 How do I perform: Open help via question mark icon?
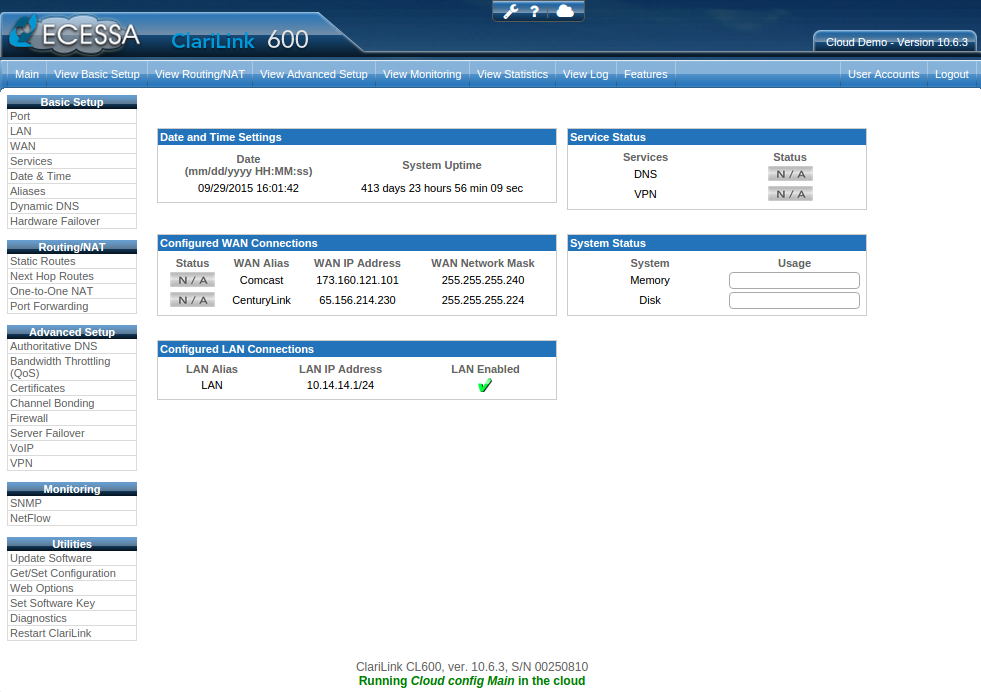point(535,11)
